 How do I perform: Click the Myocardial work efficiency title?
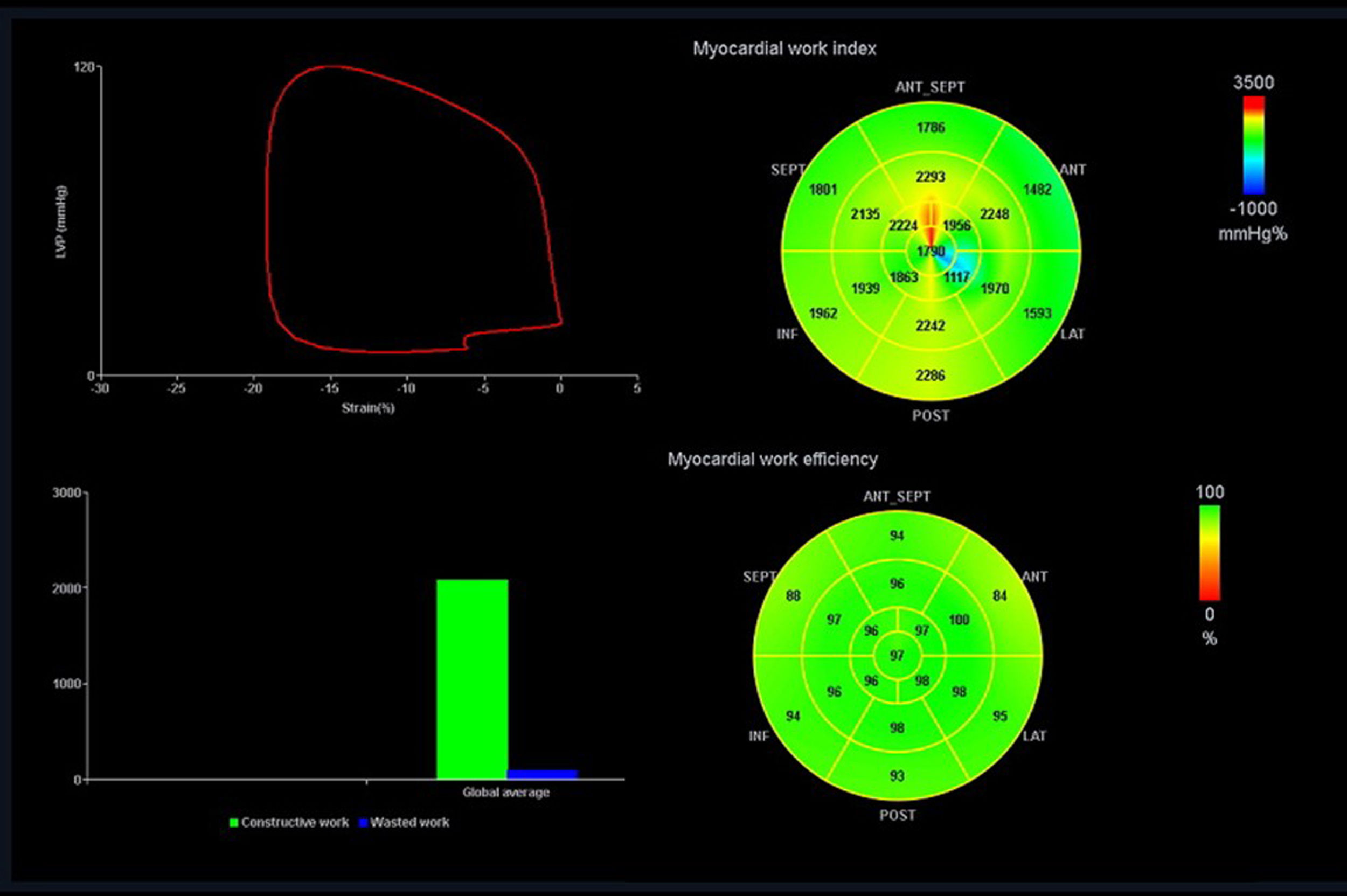pos(772,460)
